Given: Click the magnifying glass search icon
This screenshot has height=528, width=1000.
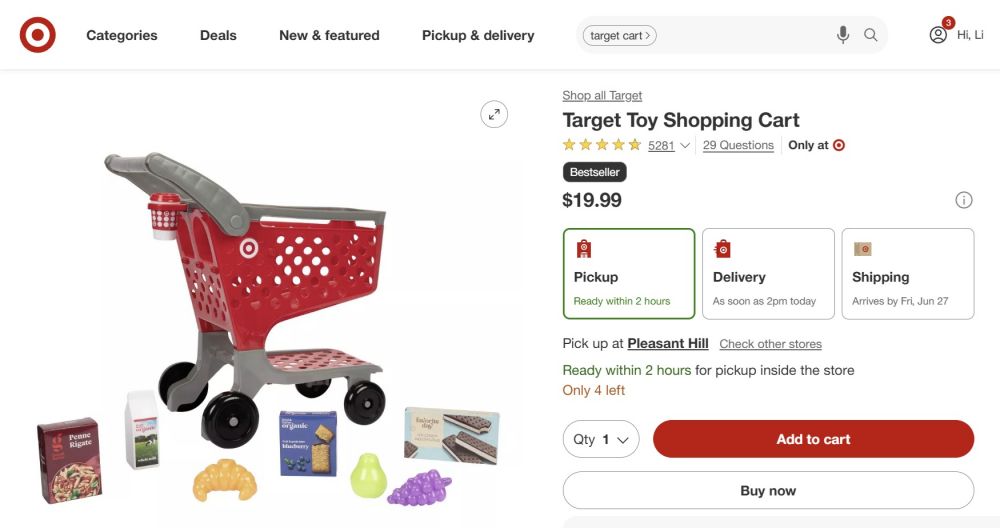Looking at the screenshot, I should coord(871,35).
